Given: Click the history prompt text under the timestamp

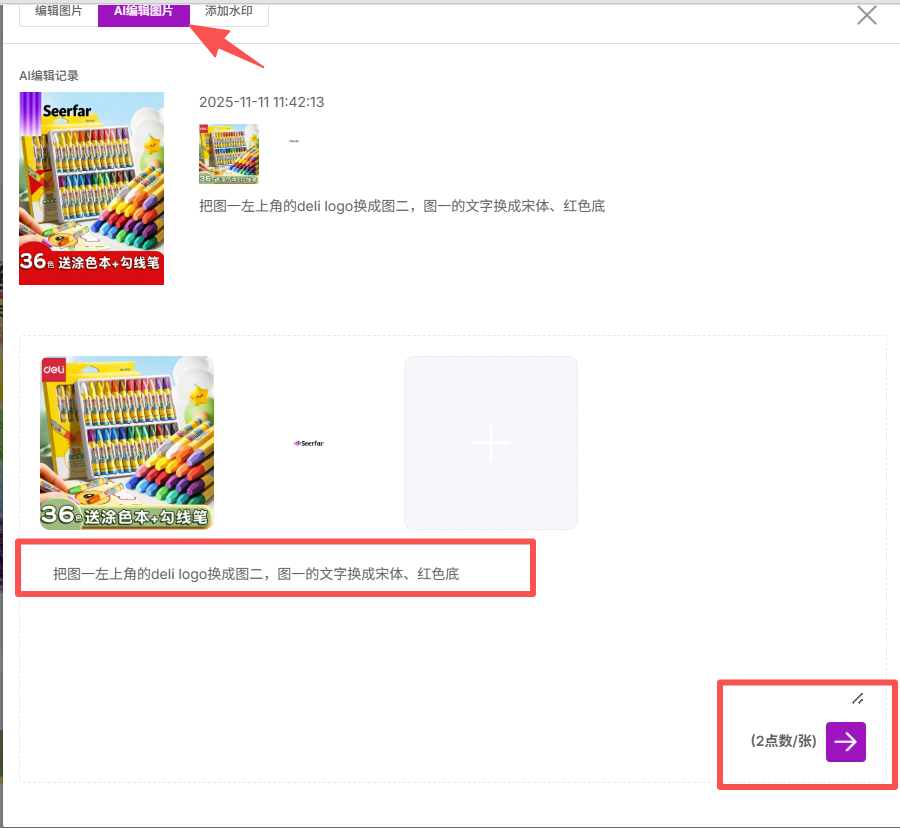Looking at the screenshot, I should point(402,206).
